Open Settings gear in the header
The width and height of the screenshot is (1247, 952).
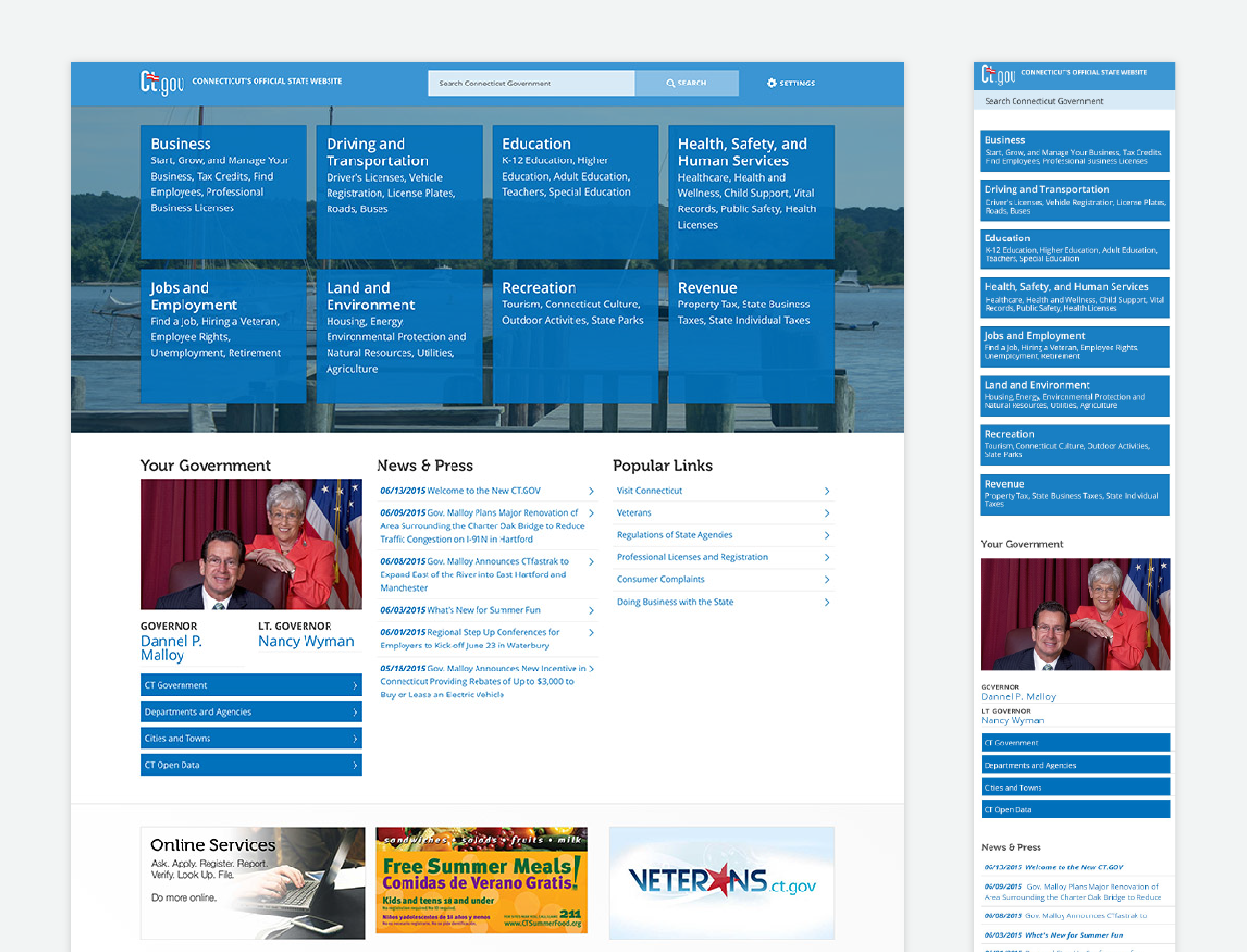[x=791, y=84]
